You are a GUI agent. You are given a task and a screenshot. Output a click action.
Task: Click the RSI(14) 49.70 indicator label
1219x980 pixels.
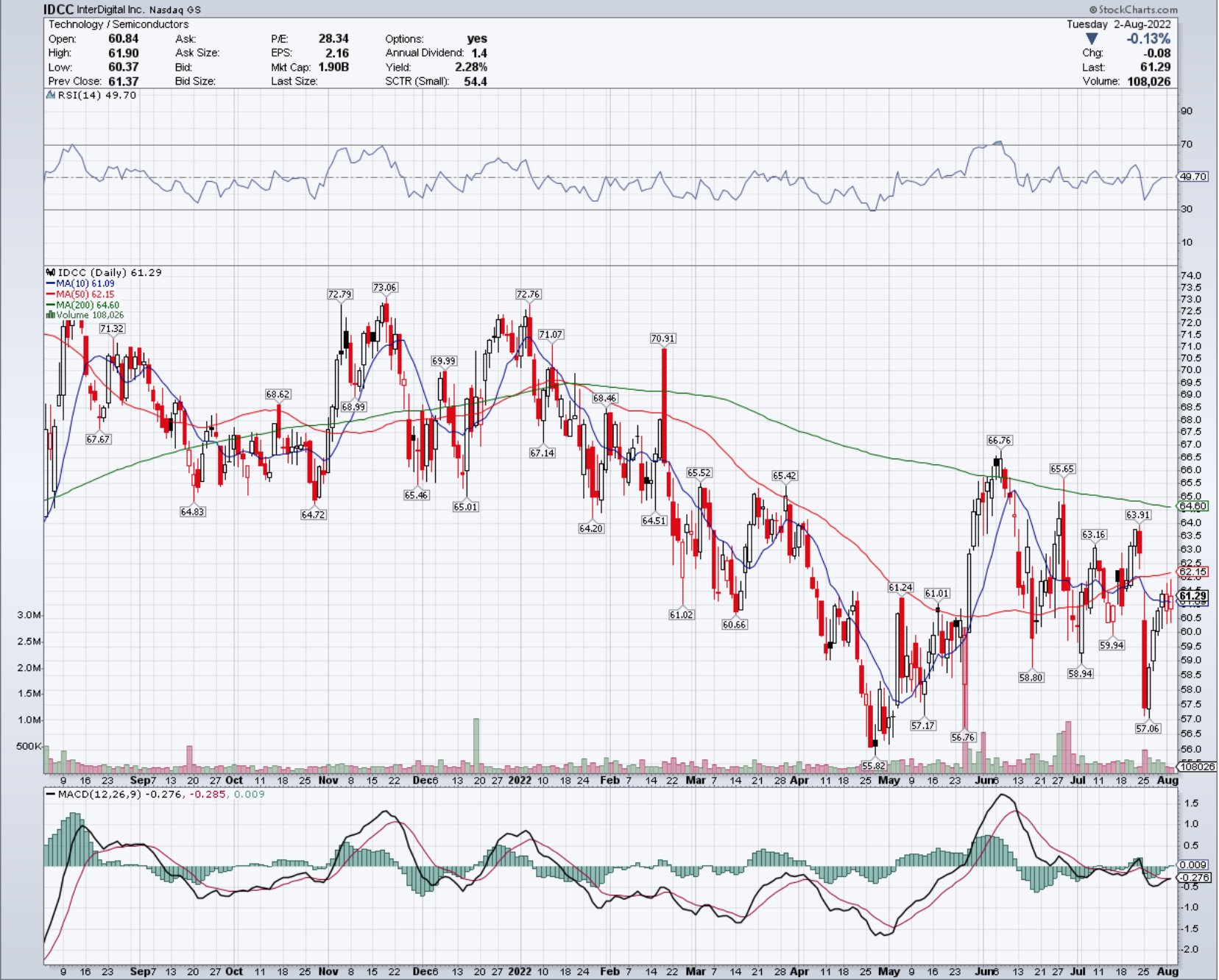pyautogui.click(x=97, y=95)
